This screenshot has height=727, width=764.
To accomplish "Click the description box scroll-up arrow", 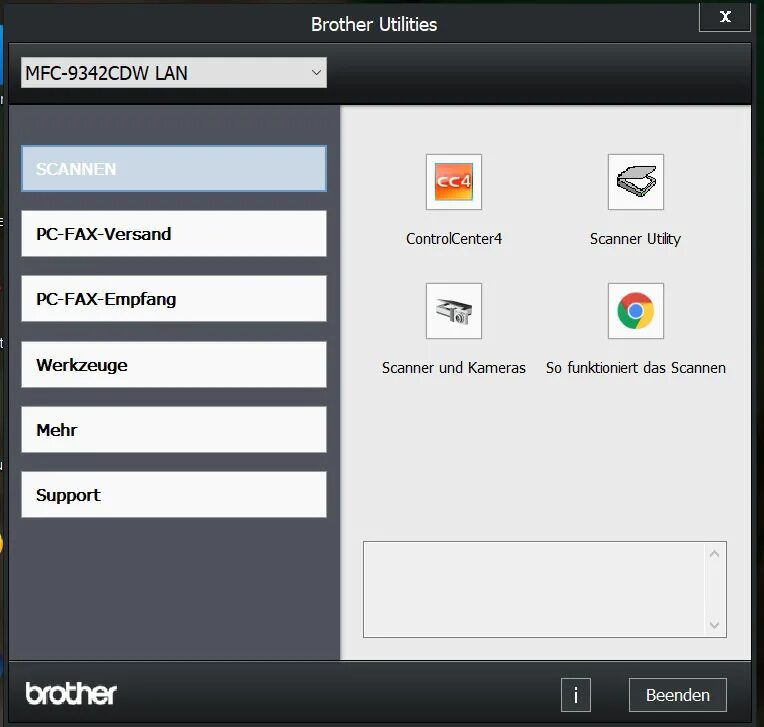I will click(714, 554).
